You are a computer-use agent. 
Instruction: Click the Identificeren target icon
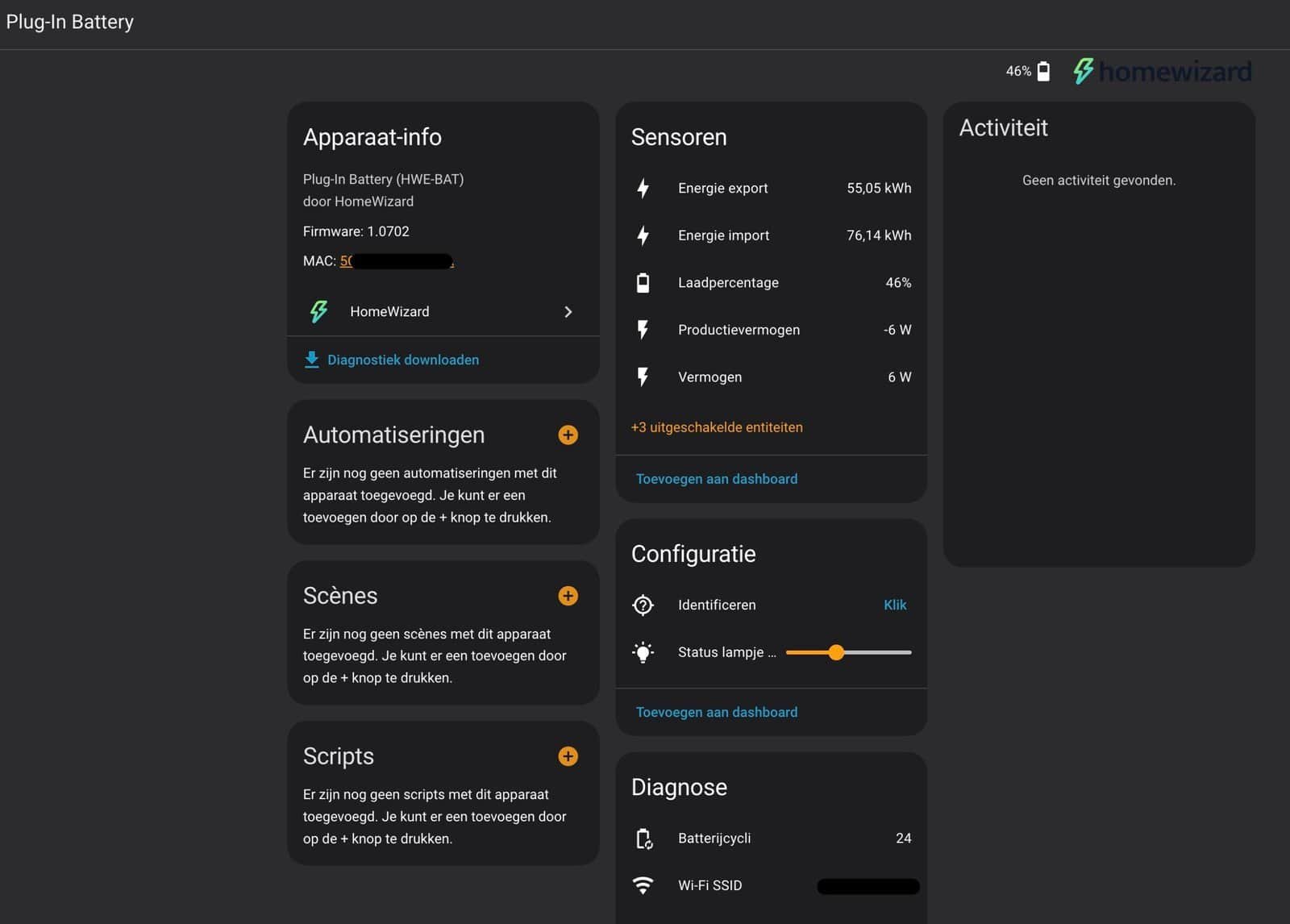(643, 605)
